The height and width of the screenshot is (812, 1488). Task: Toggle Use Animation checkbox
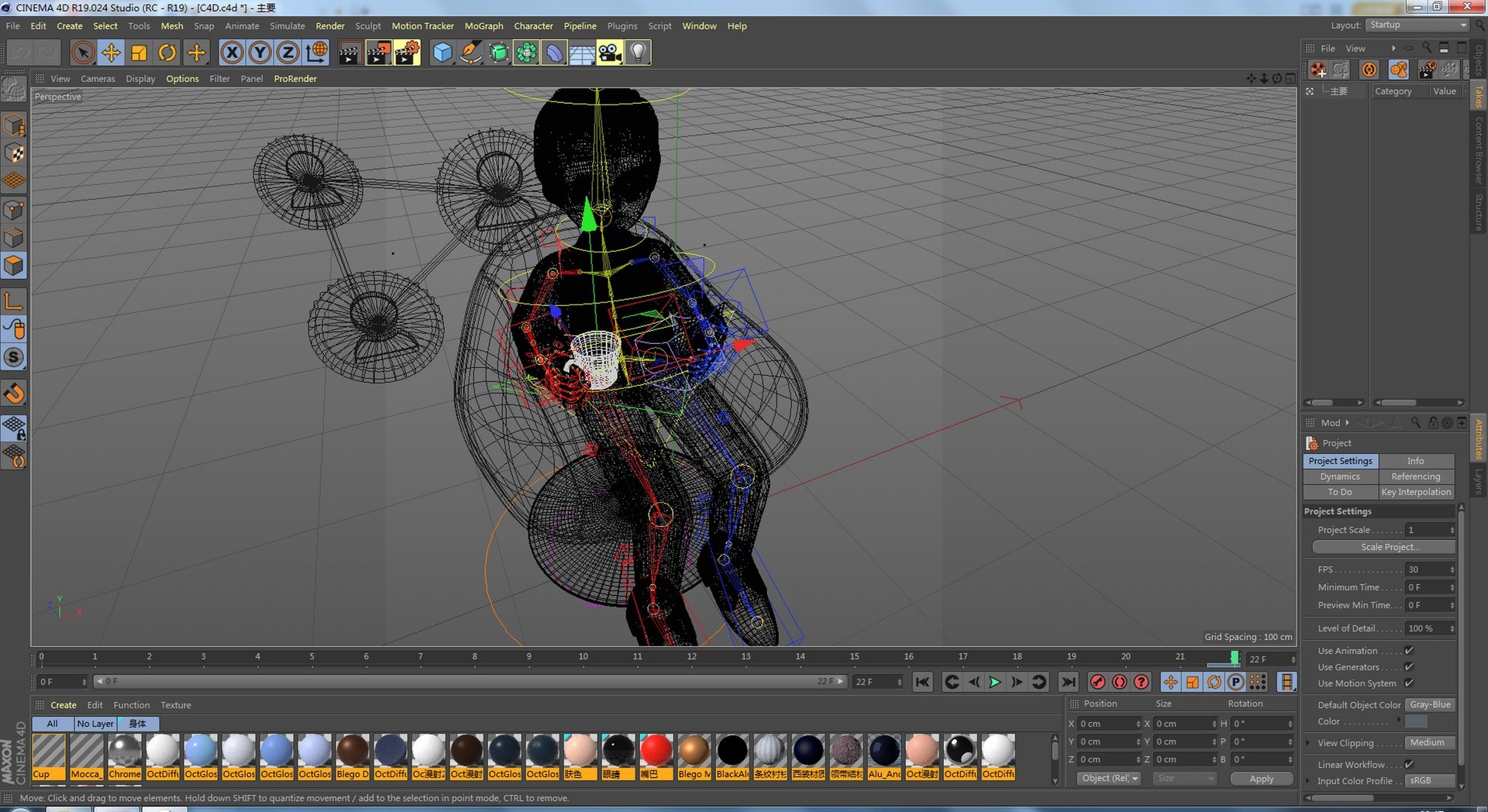[1409, 651]
